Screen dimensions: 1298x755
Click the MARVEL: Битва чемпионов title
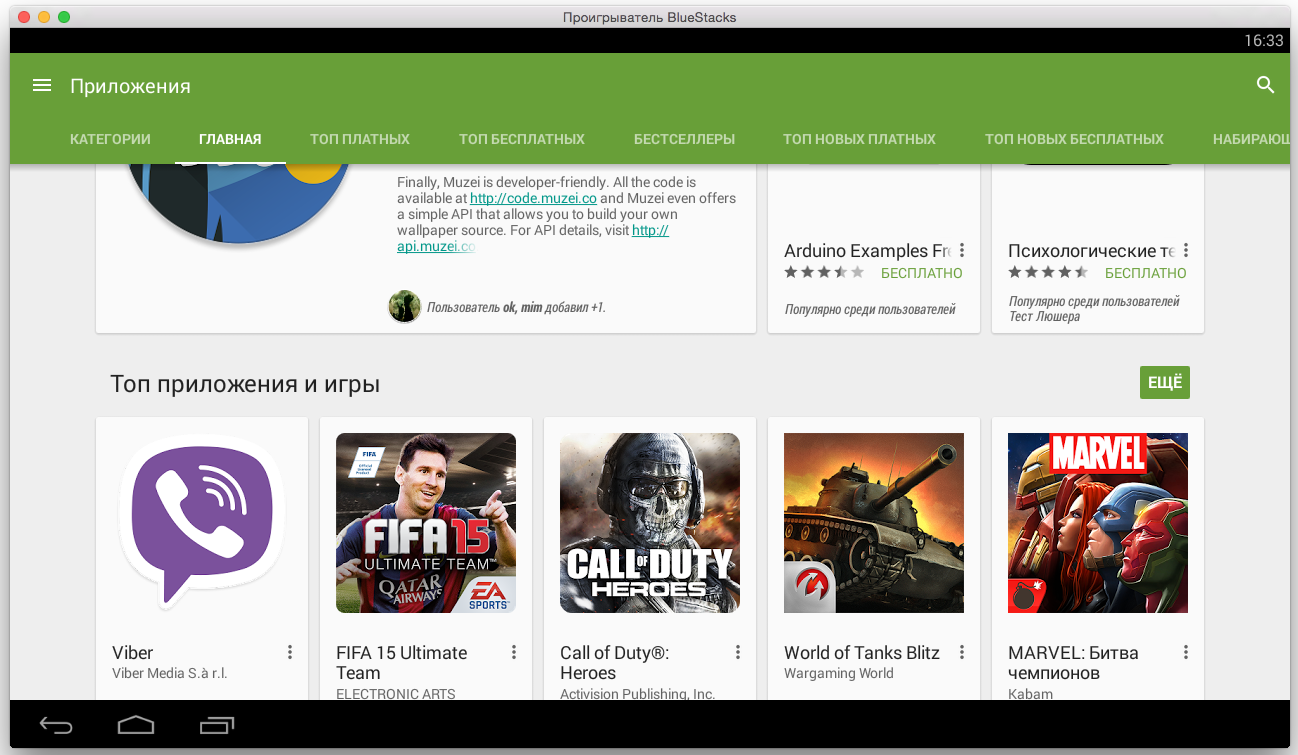[x=1073, y=663]
